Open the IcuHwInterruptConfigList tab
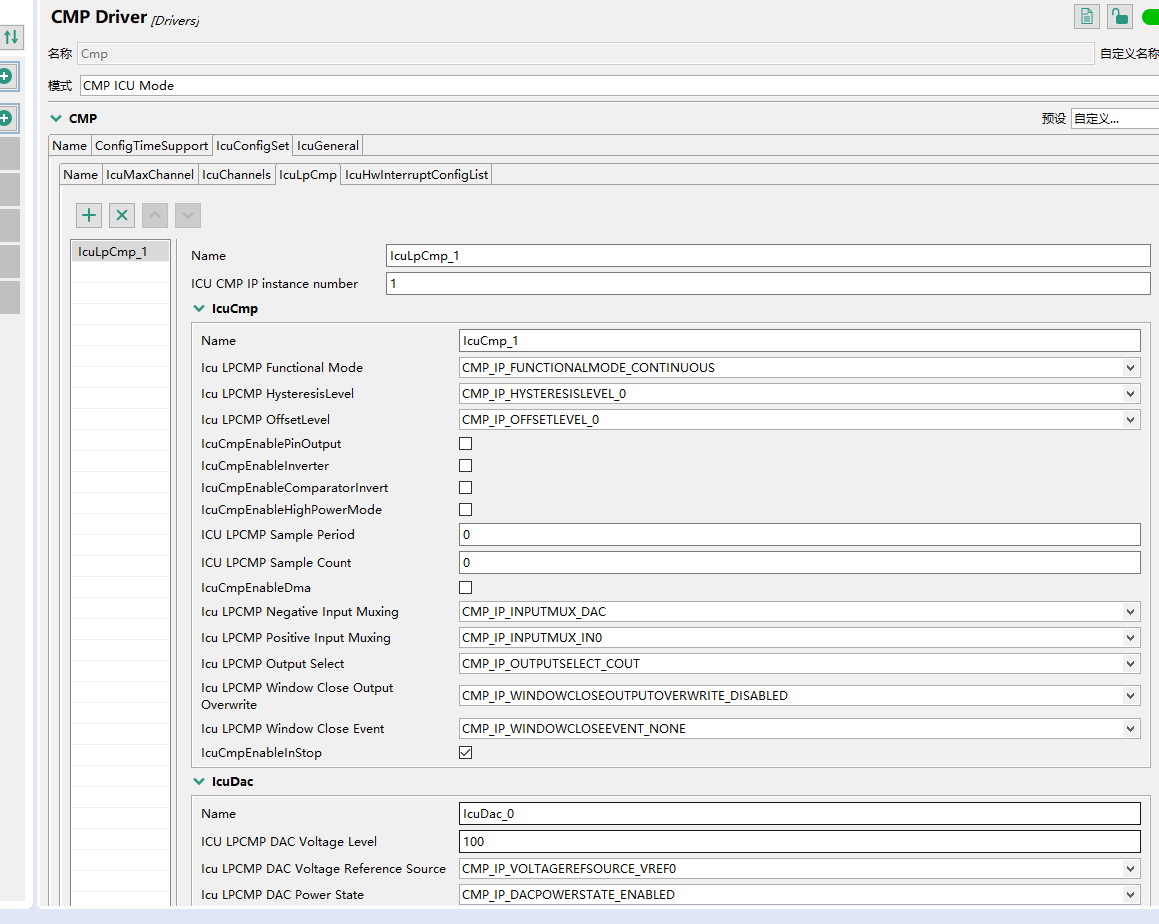Screen dimensions: 1159x924 (x=416, y=175)
